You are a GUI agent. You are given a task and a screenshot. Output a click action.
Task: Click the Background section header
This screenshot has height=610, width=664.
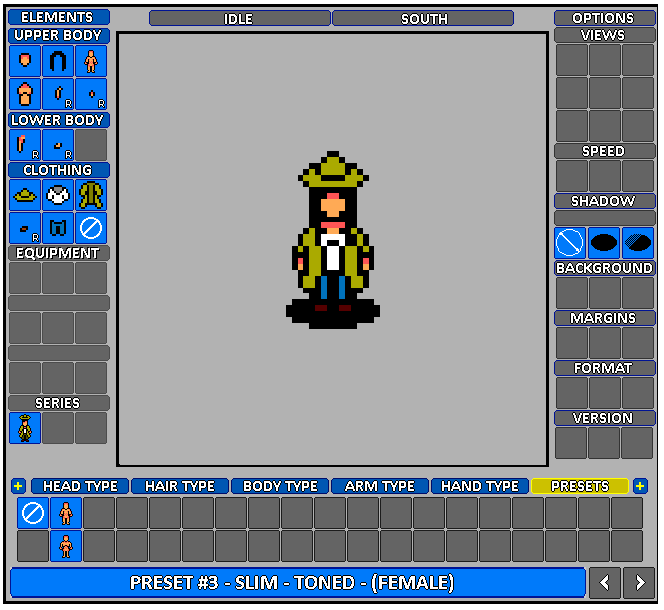point(605,268)
